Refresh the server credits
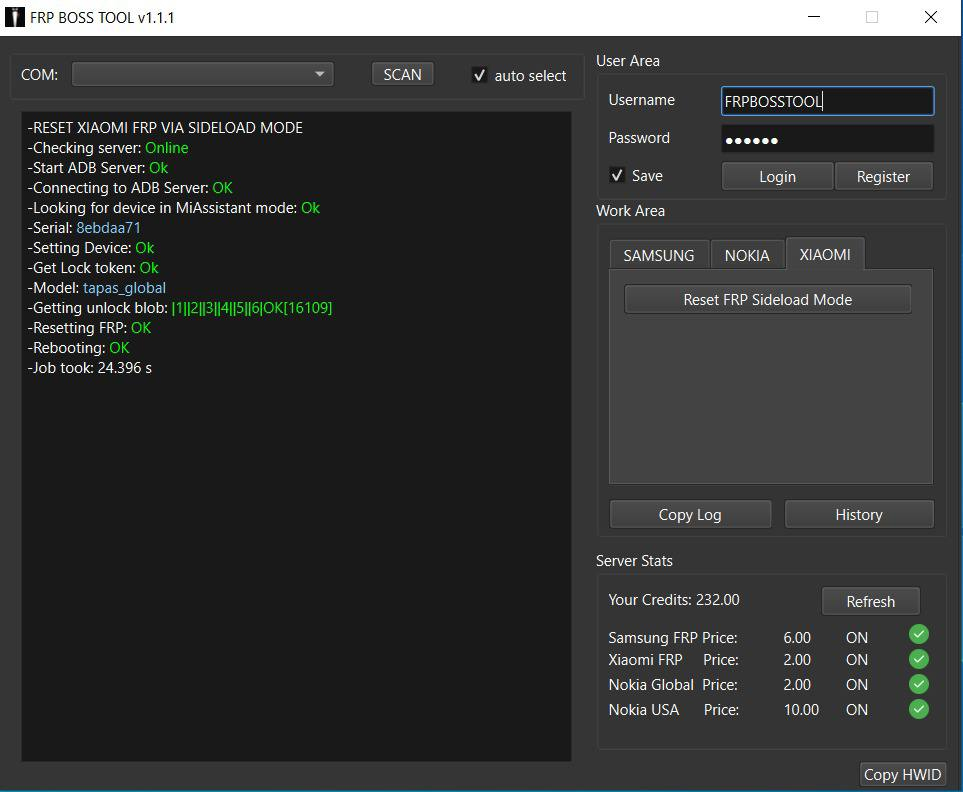Viewport: 963px width, 792px height. tap(870, 601)
